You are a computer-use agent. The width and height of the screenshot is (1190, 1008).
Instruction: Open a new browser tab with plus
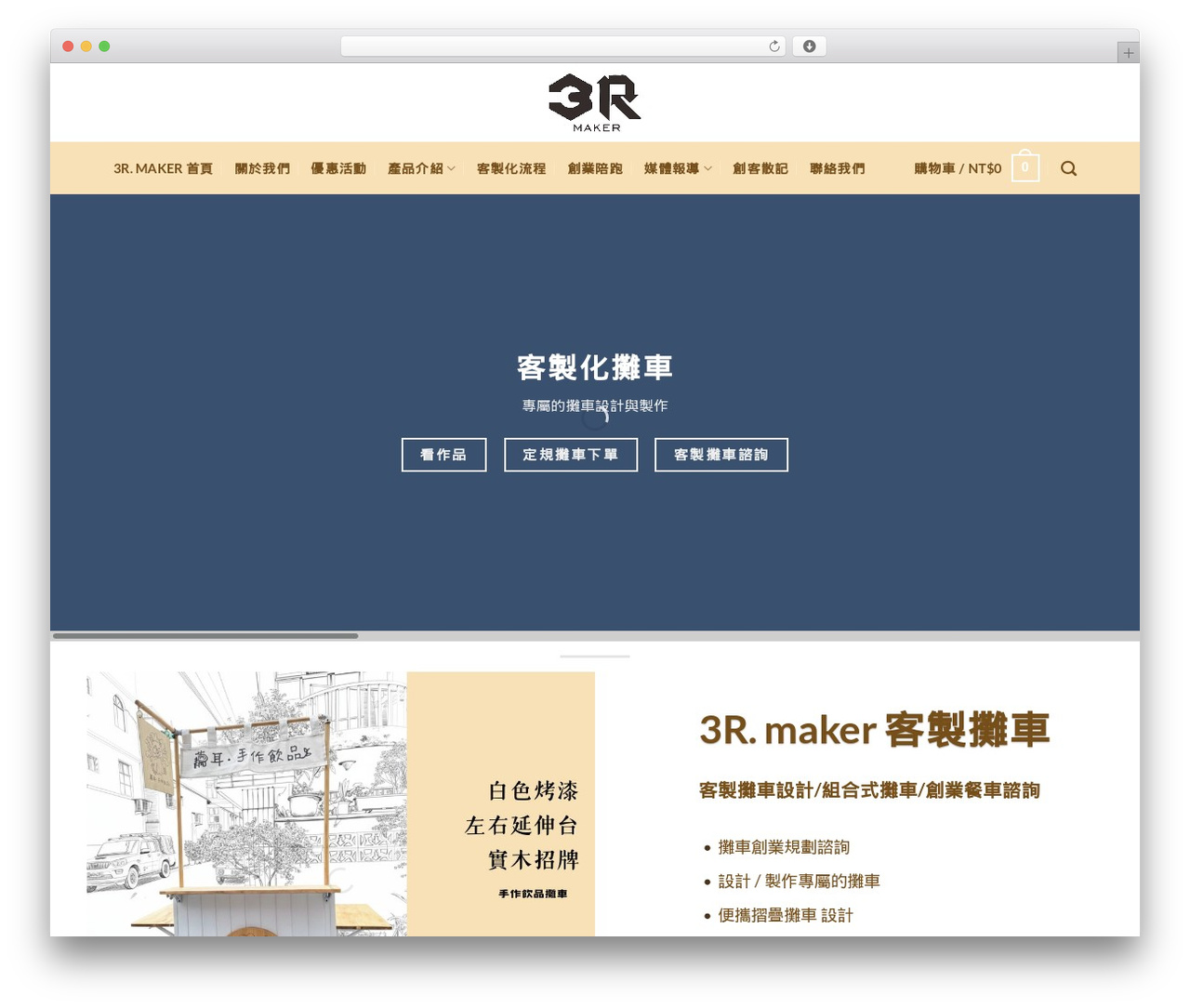(1128, 53)
